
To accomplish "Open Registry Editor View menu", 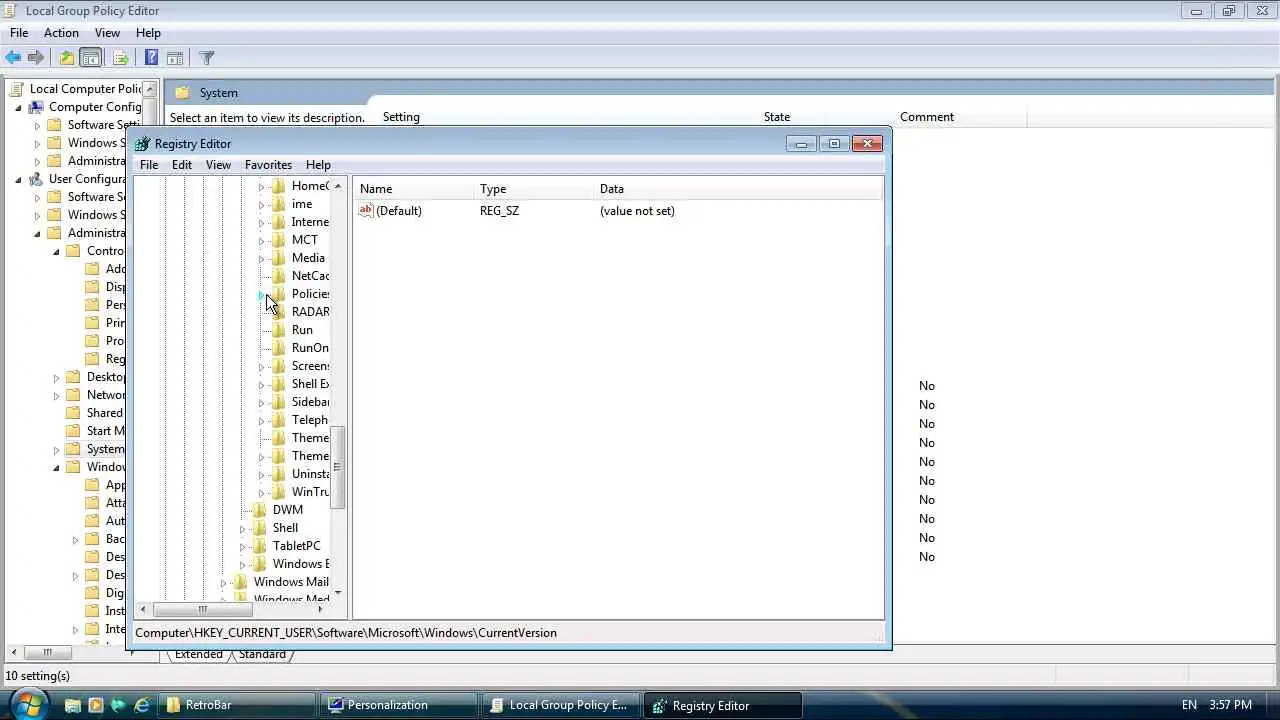I will coord(218,165).
